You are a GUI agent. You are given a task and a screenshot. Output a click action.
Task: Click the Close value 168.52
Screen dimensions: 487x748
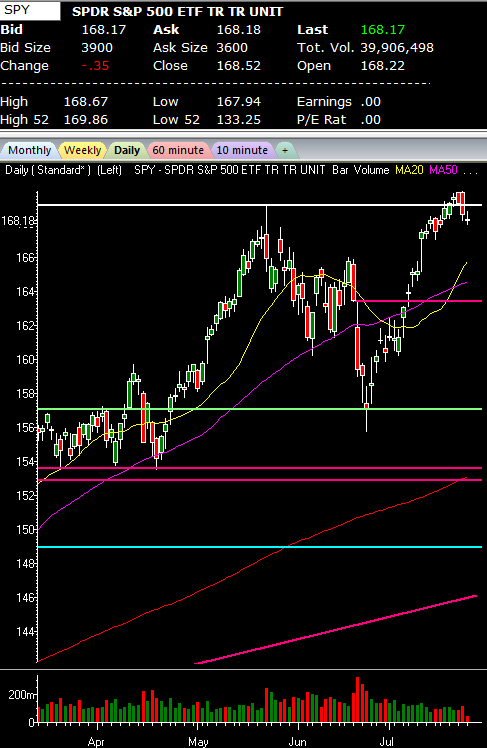coord(239,66)
